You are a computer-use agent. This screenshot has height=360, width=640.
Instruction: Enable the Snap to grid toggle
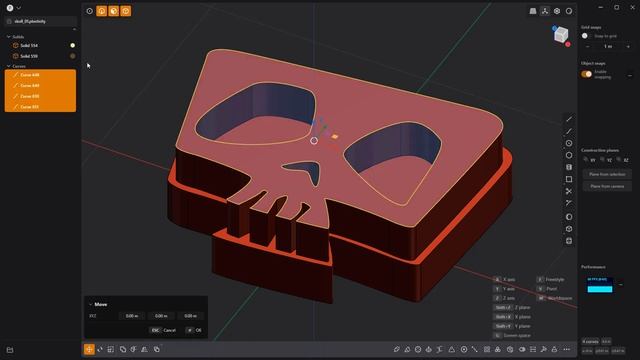(x=586, y=36)
